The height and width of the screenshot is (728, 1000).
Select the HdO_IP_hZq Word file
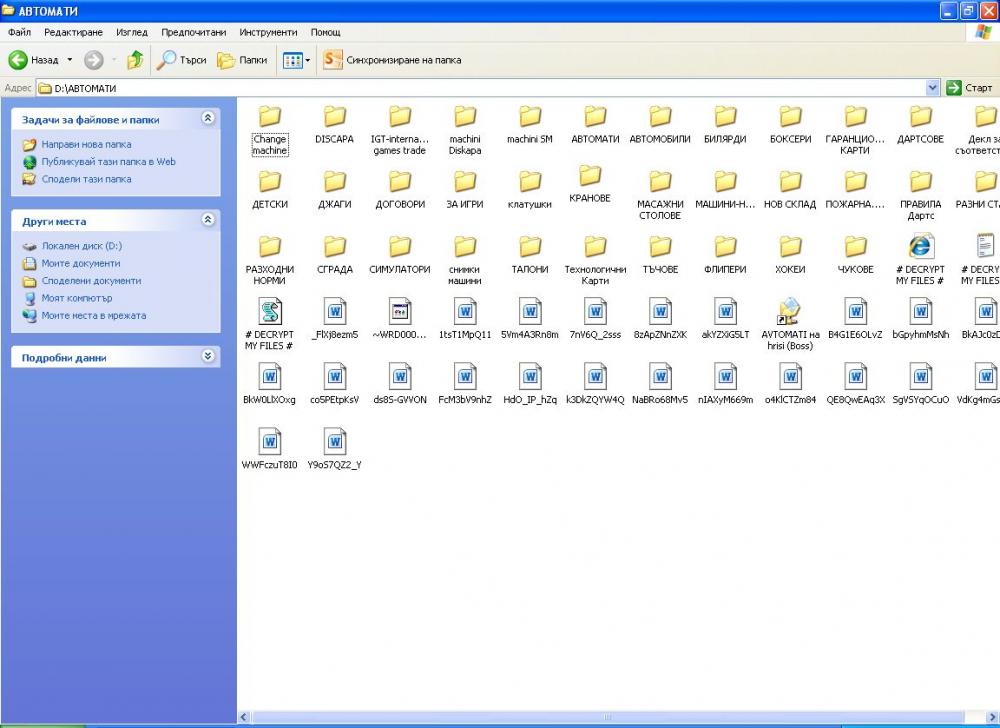pos(530,385)
